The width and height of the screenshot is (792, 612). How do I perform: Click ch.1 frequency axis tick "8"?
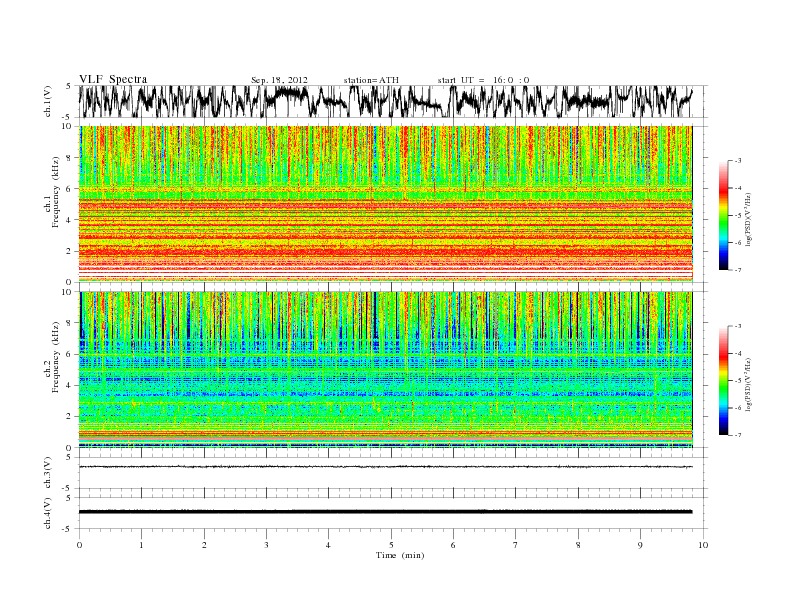coord(69,158)
